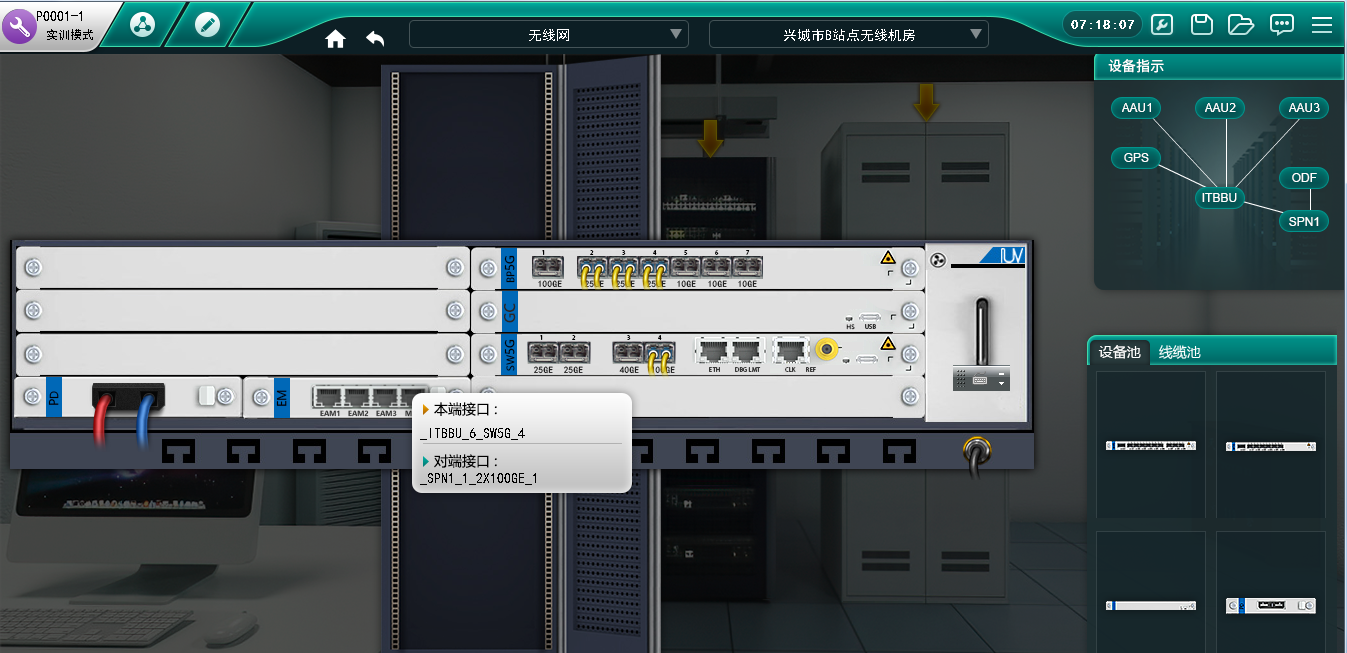The image size is (1347, 653).
Task: Open the hamburger menu icon
Action: point(1322,25)
